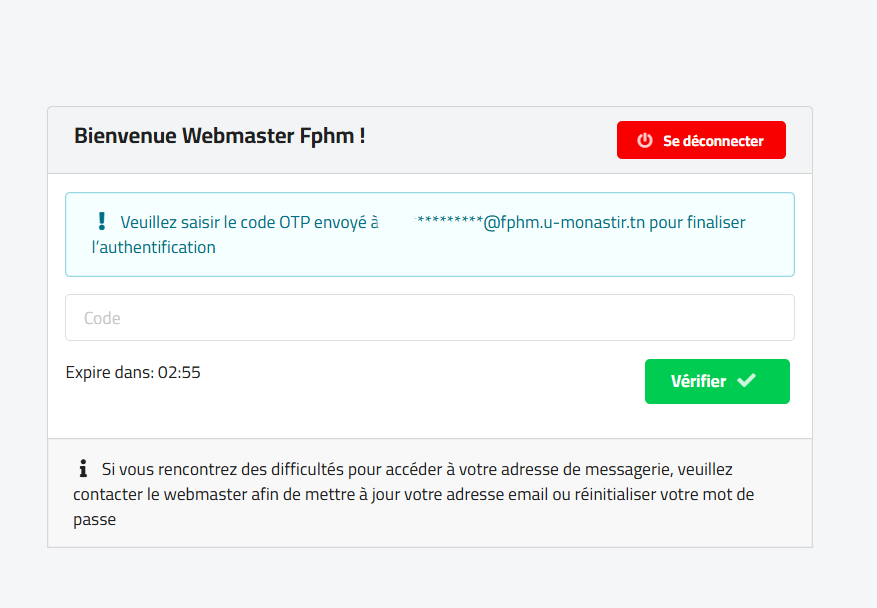Click the 'Se déconnecter' text label
Screen dimensions: 877x608
tap(713, 141)
